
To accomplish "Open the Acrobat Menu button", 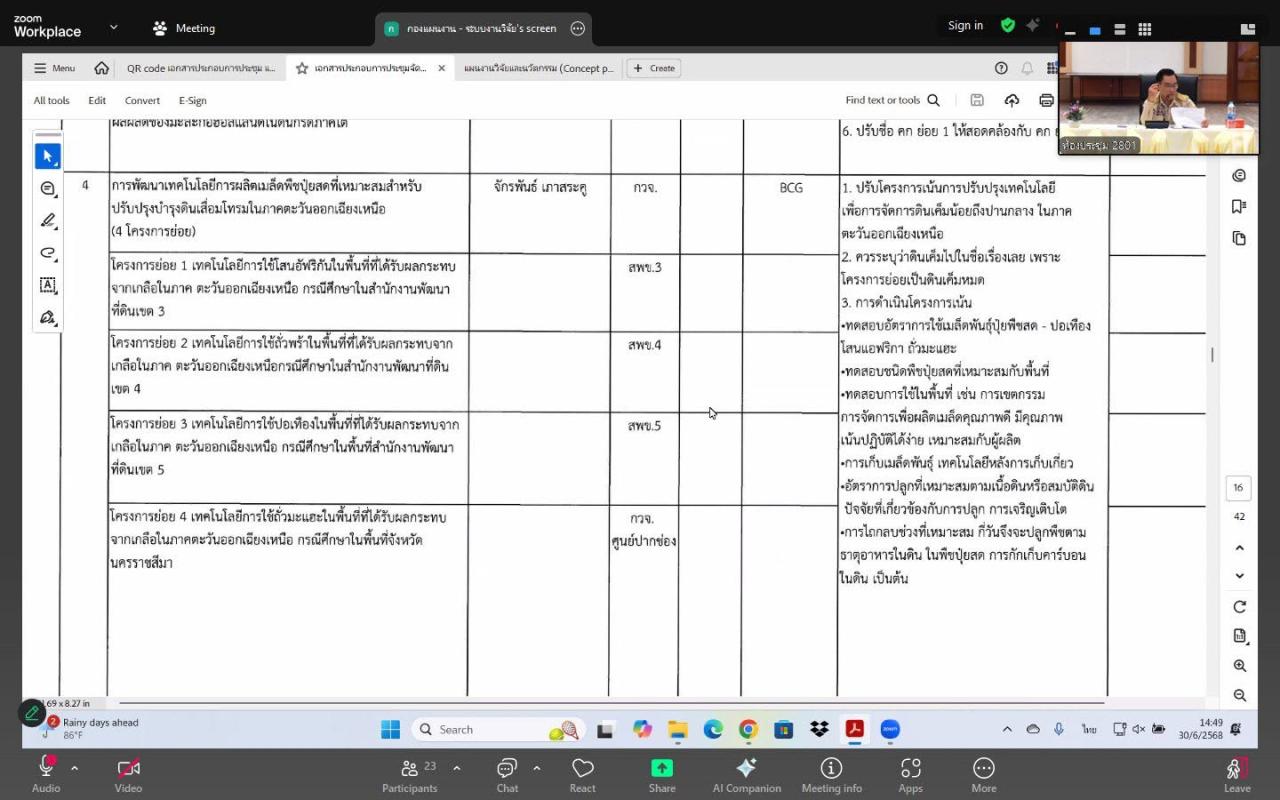I will (54, 68).
